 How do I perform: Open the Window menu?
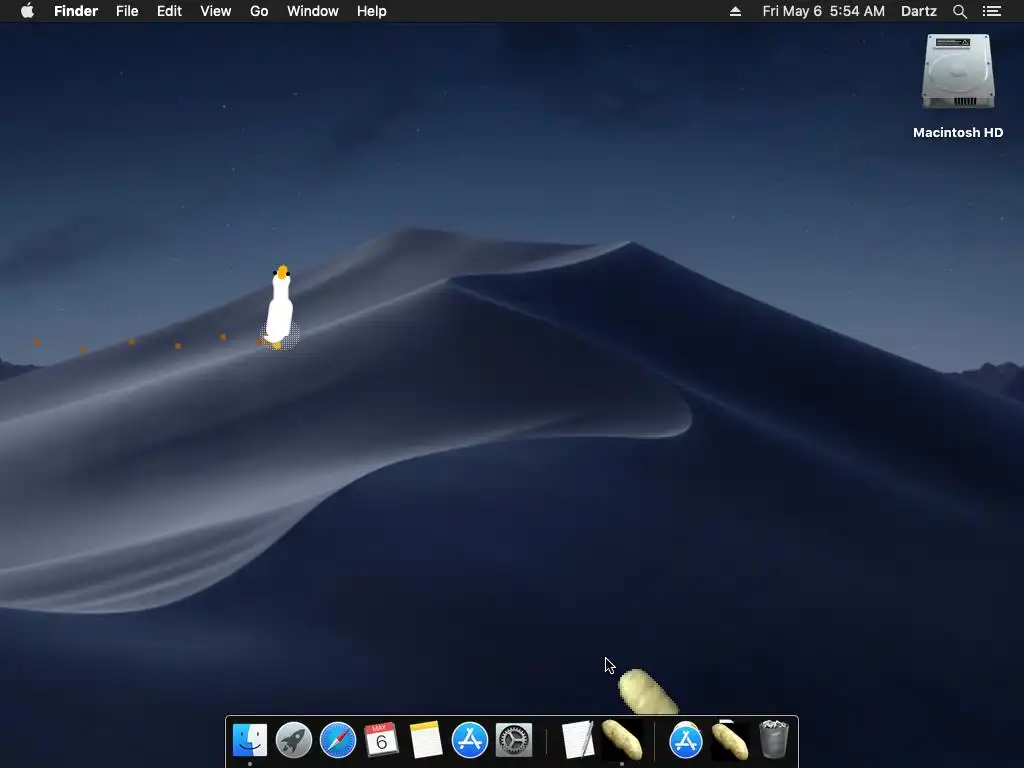(313, 11)
